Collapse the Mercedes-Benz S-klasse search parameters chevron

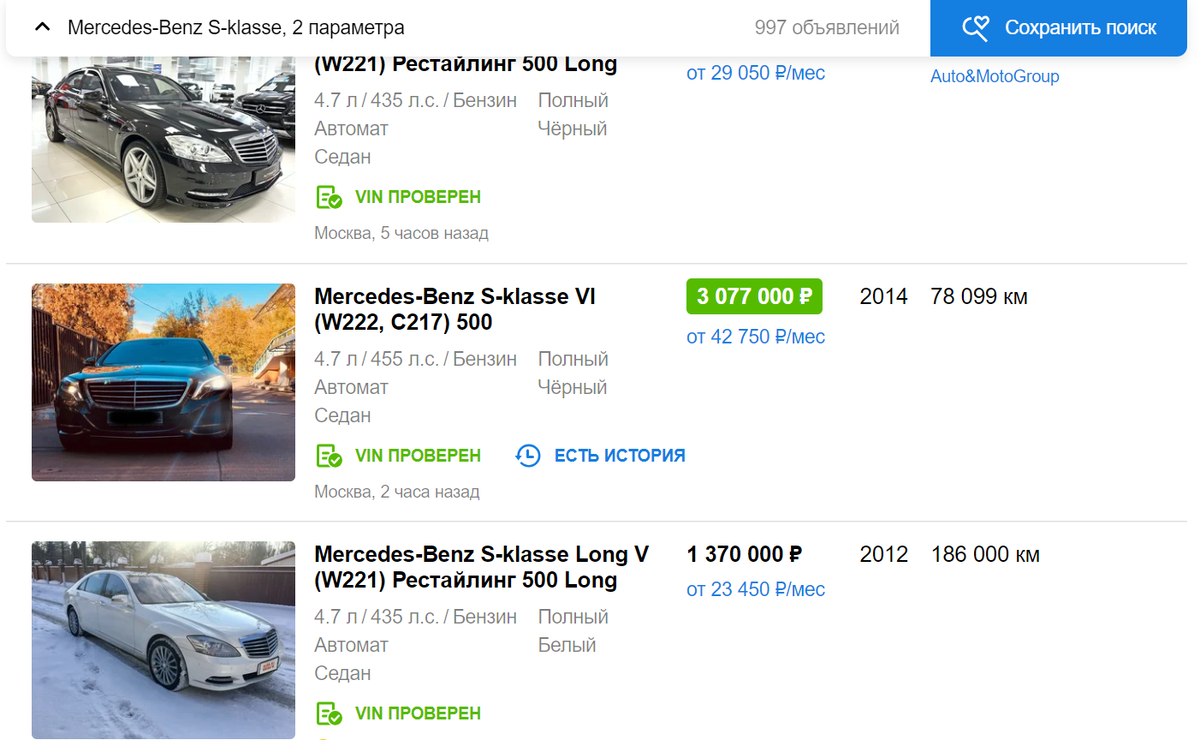(42, 27)
